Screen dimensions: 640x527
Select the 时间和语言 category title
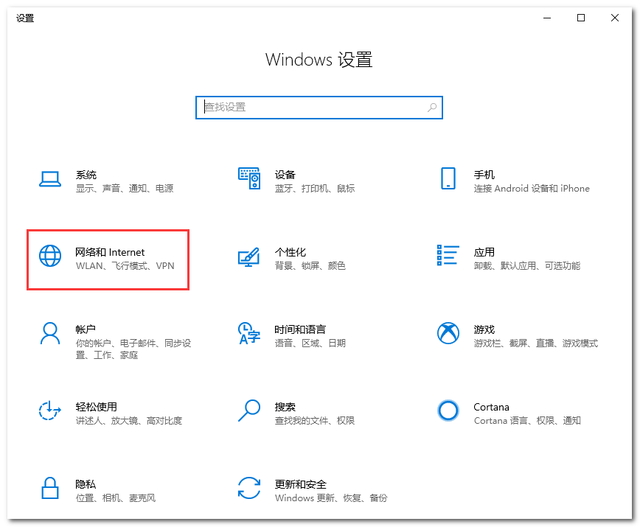pyautogui.click(x=300, y=329)
